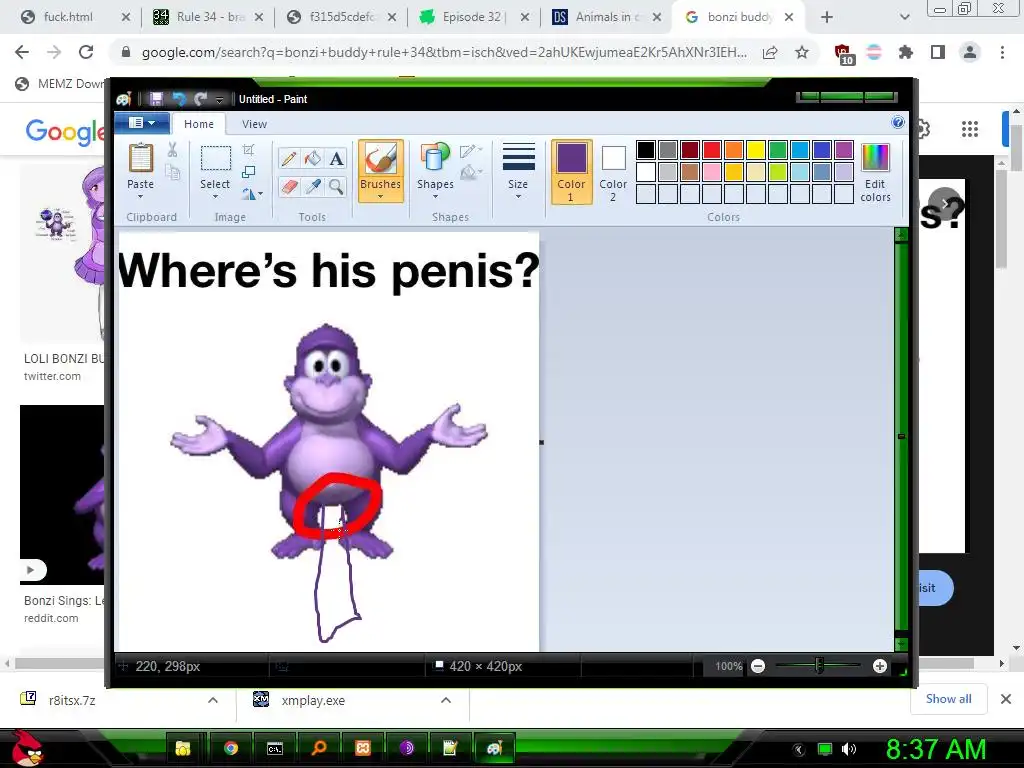Click Chrome back arrow

(x=22, y=52)
